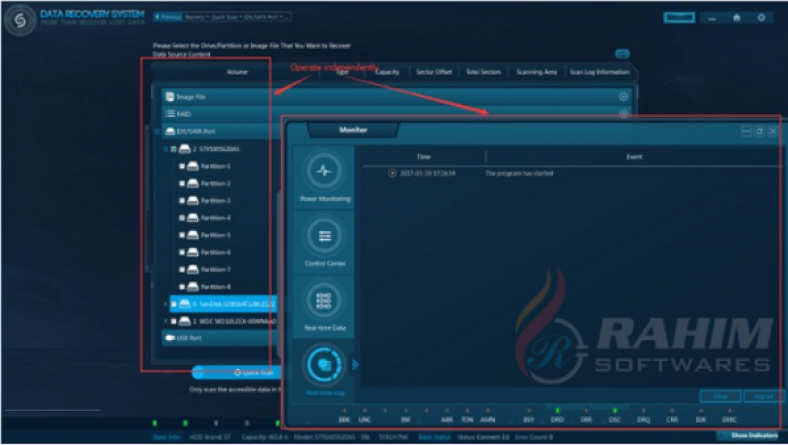Tick the WDC drive checkbox
Screen dimensions: 788x445
coord(174,321)
